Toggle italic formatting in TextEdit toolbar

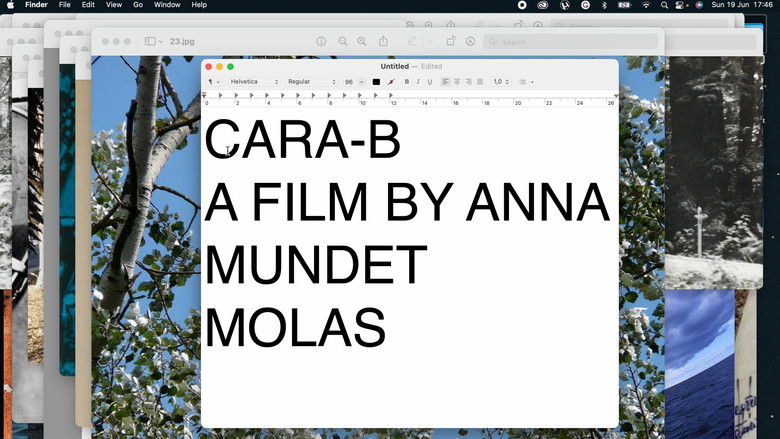(x=418, y=81)
